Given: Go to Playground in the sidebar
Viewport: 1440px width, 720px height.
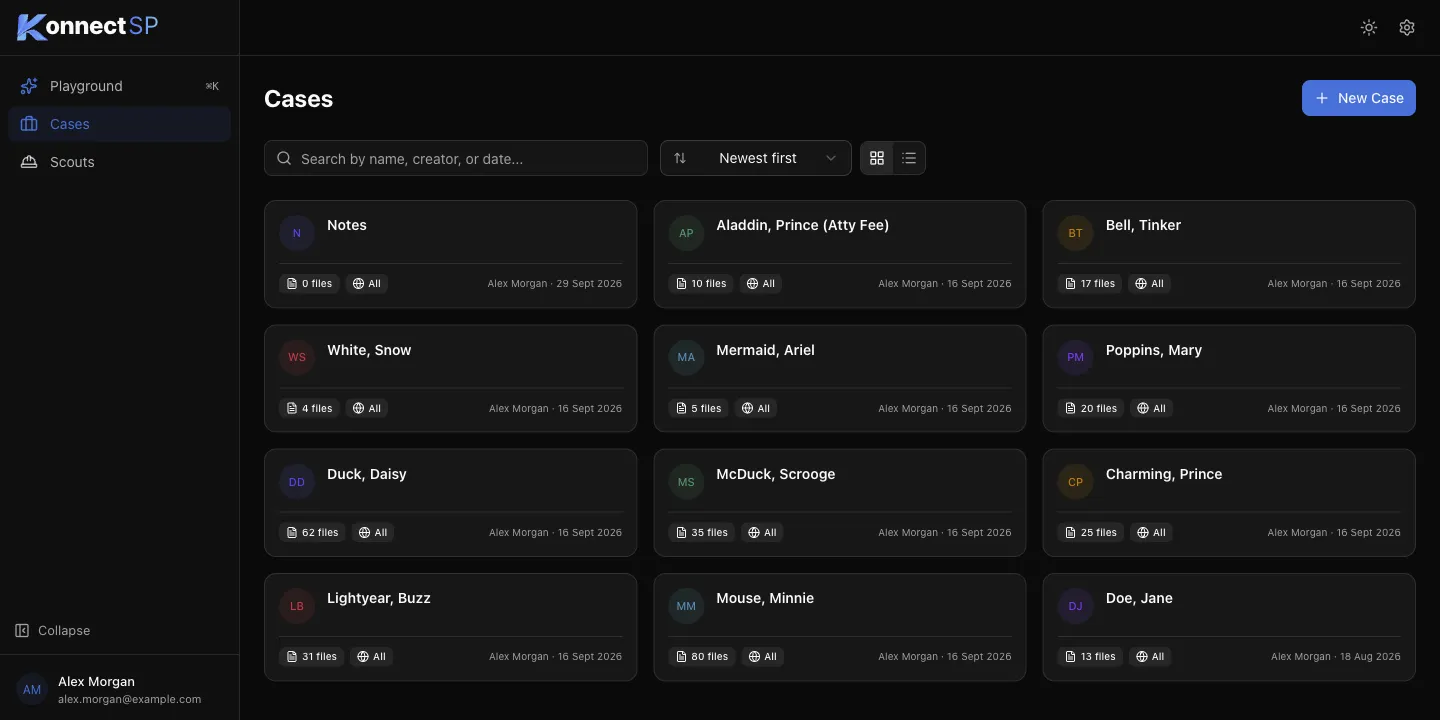Looking at the screenshot, I should [119, 86].
